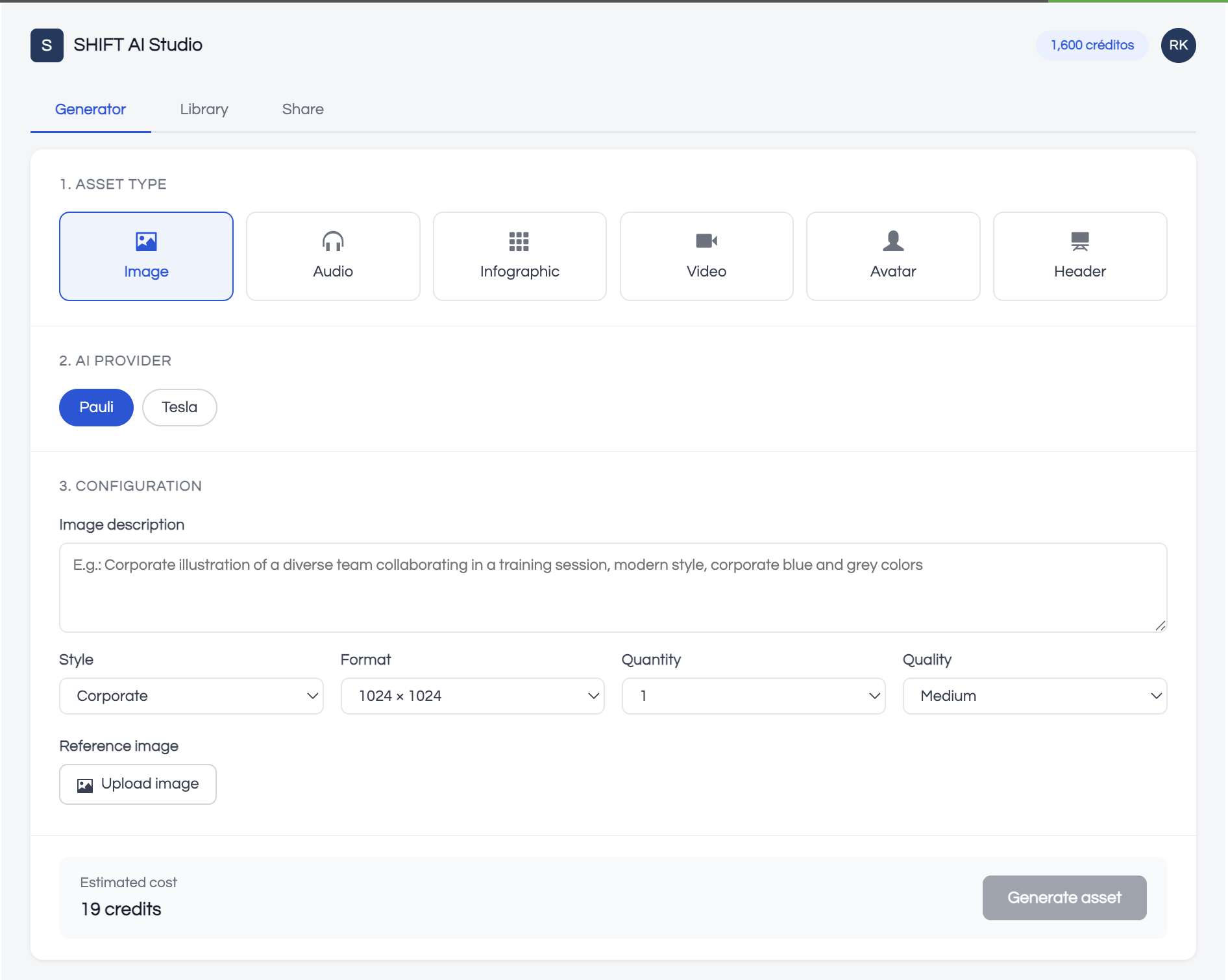This screenshot has width=1228, height=980.
Task: Click the 3. CONFIGURATION heading
Action: [x=130, y=486]
